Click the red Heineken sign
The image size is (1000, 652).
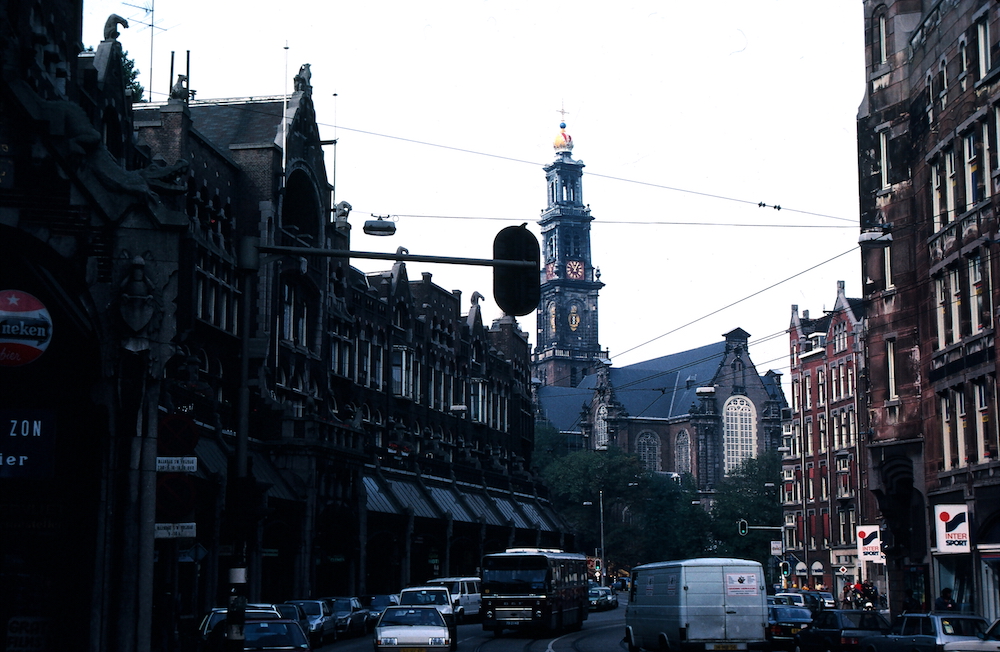point(22,327)
